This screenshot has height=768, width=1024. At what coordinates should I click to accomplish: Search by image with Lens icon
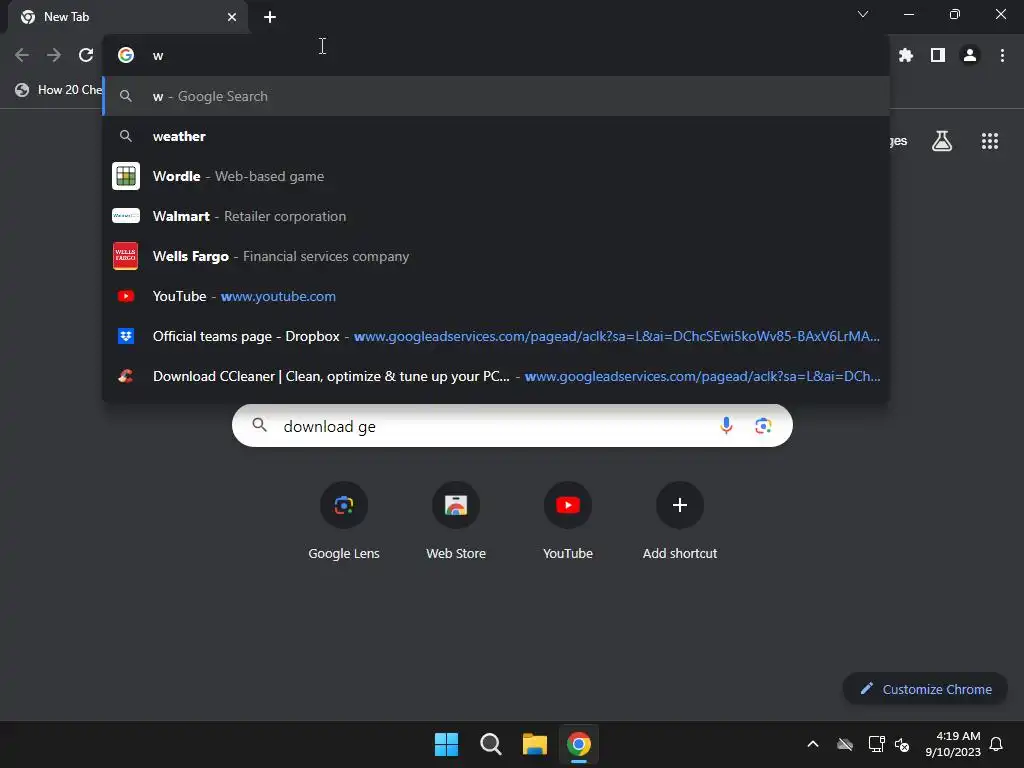763,426
